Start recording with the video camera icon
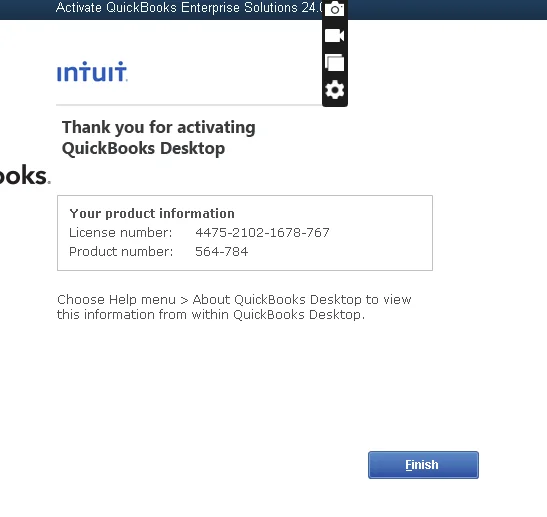 point(335,36)
